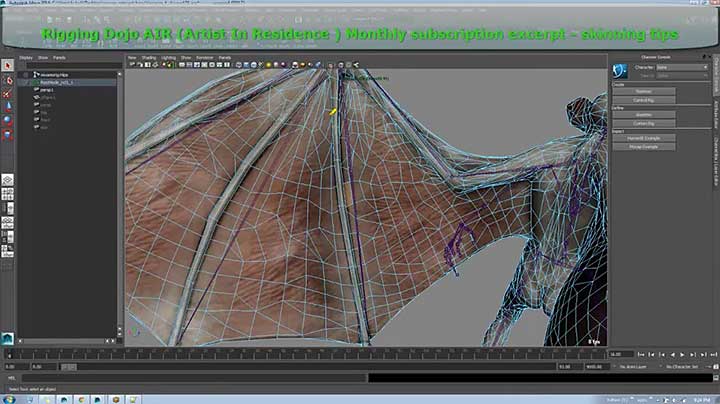Click Skeleton button under Create section

click(x=644, y=91)
